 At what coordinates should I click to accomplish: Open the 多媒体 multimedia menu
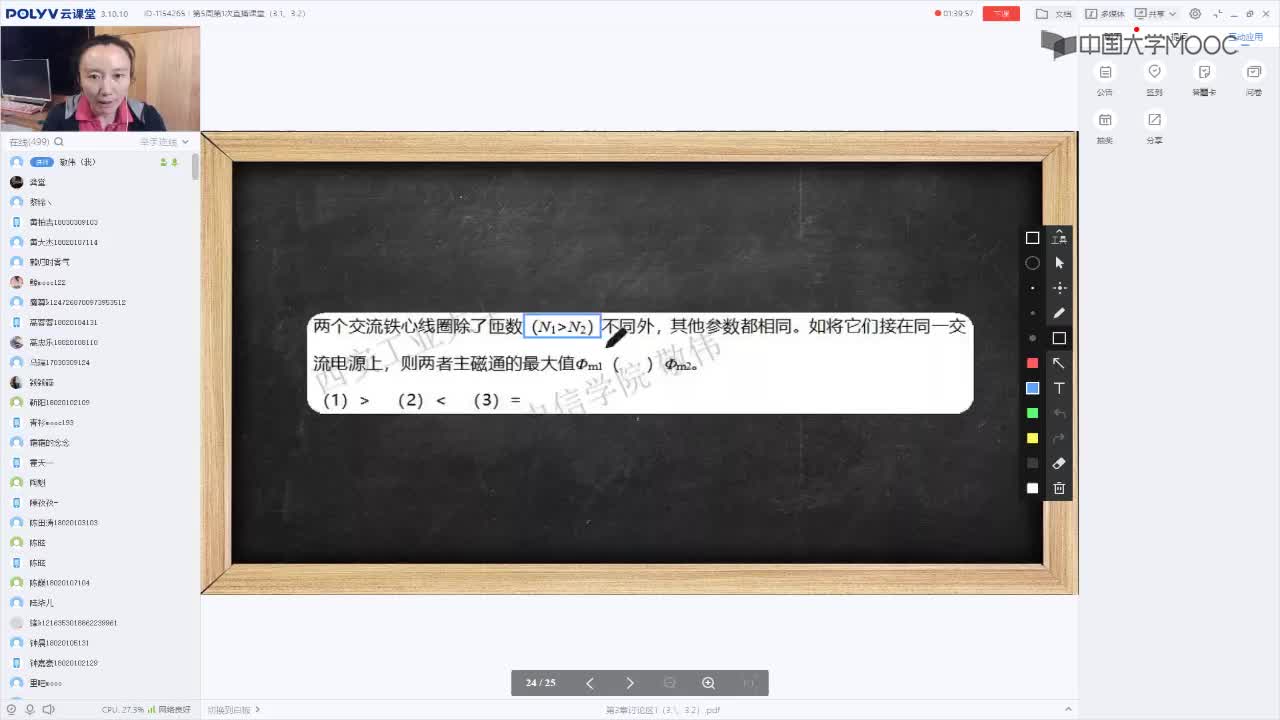[1105, 14]
